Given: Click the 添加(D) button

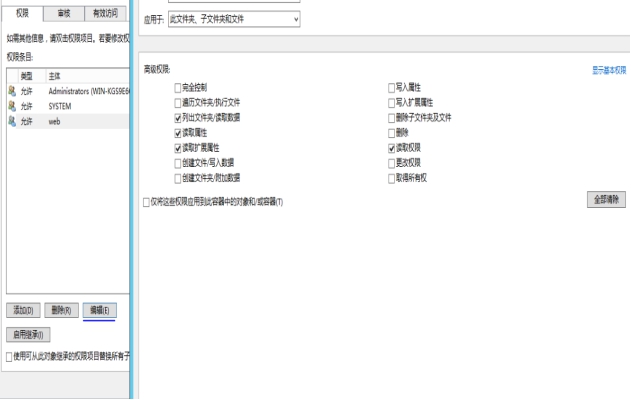Looking at the screenshot, I should pos(23,310).
